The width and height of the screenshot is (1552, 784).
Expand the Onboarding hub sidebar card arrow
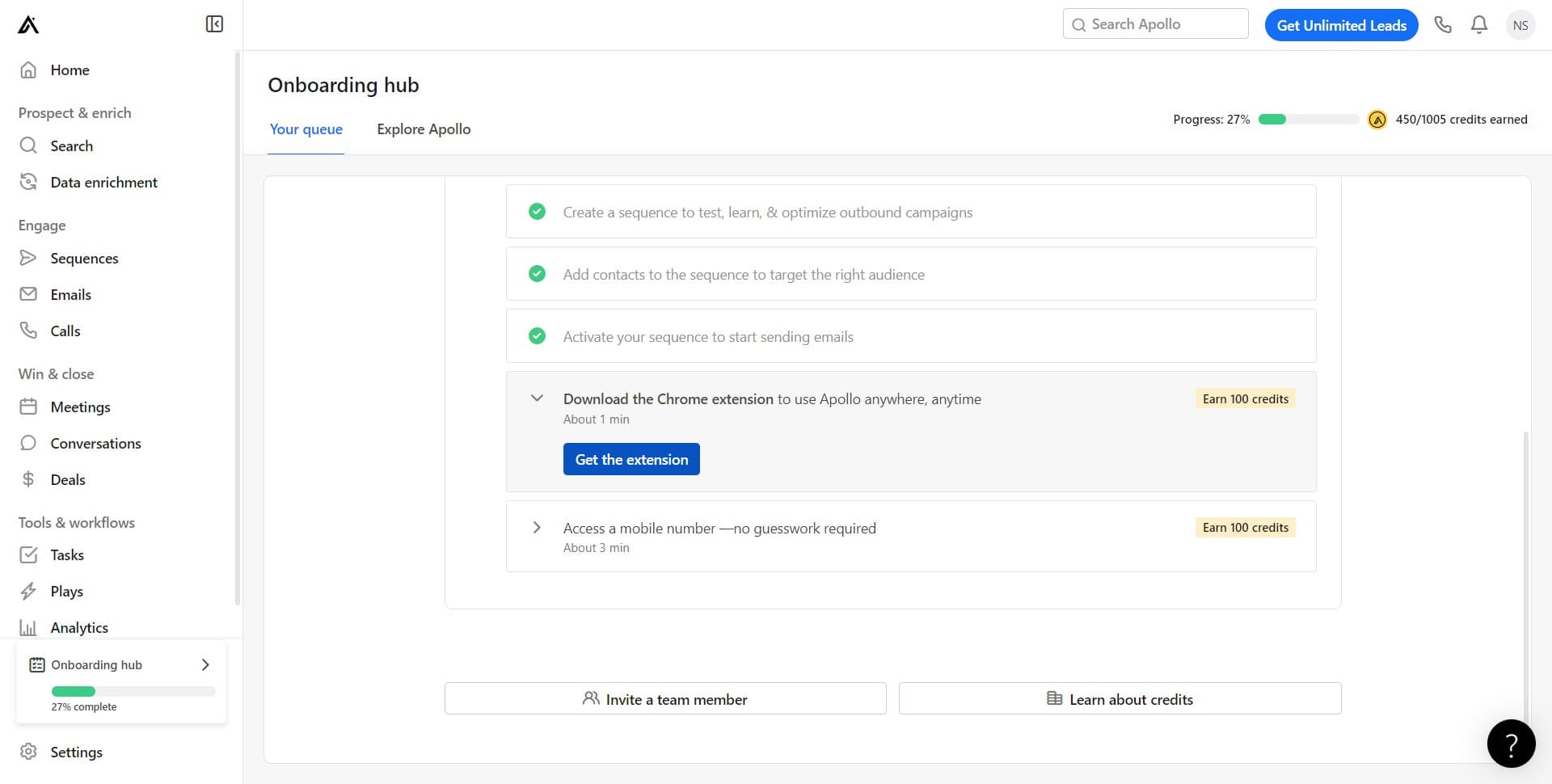click(205, 664)
